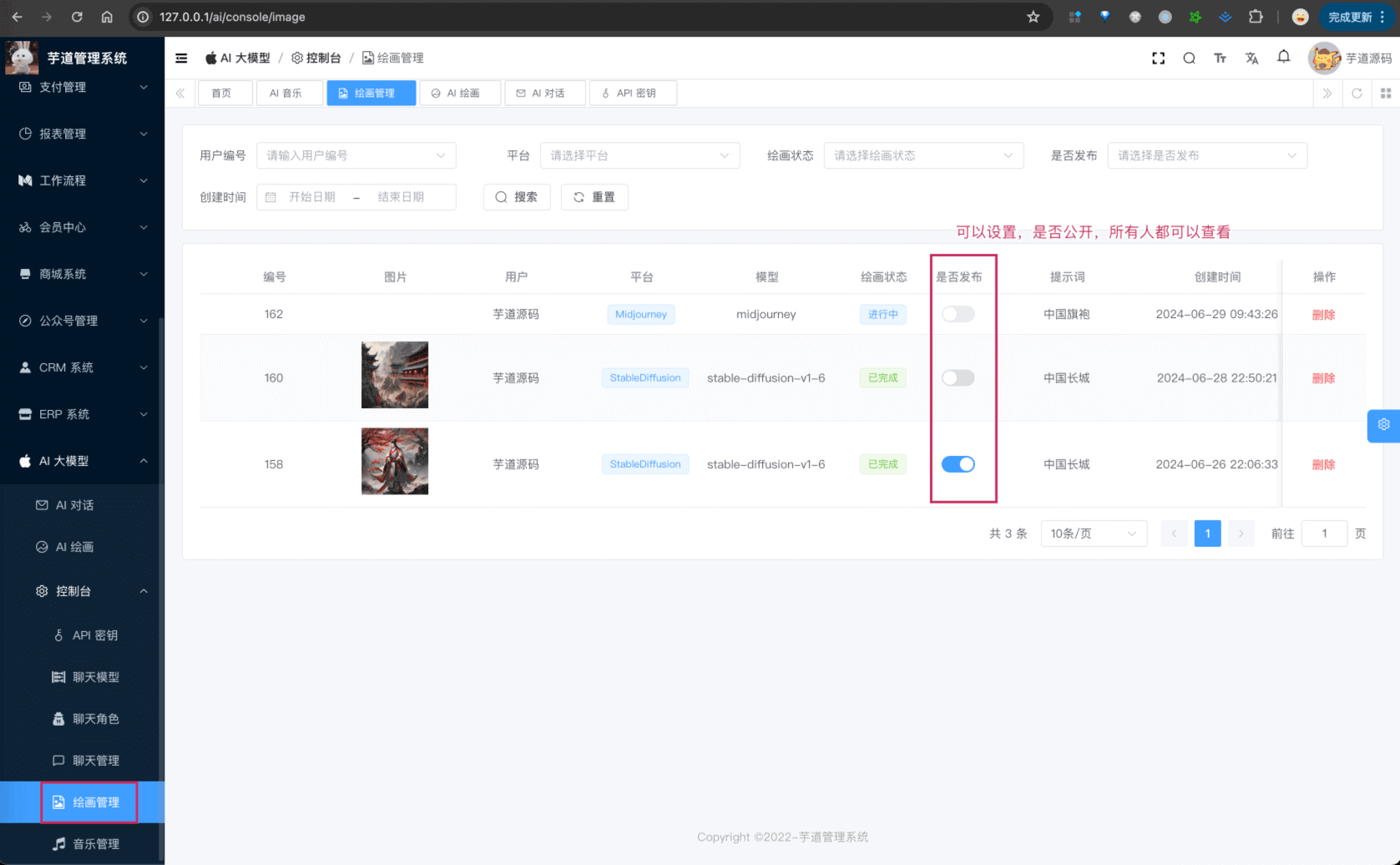This screenshot has width=1400, height=865.
Task: Open the font size (Tt) icon in header
Action: pyautogui.click(x=1221, y=58)
